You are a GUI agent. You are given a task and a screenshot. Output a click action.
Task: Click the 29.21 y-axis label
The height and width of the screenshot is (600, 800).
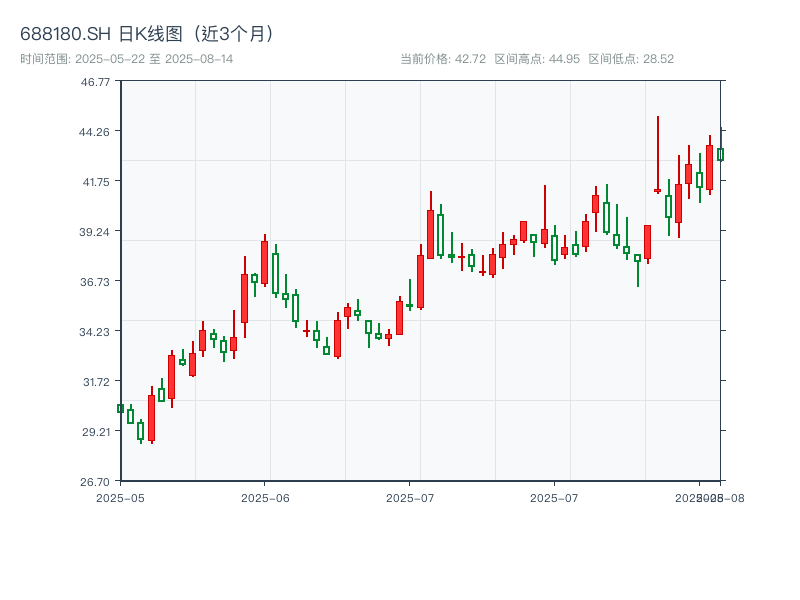[x=96, y=431]
